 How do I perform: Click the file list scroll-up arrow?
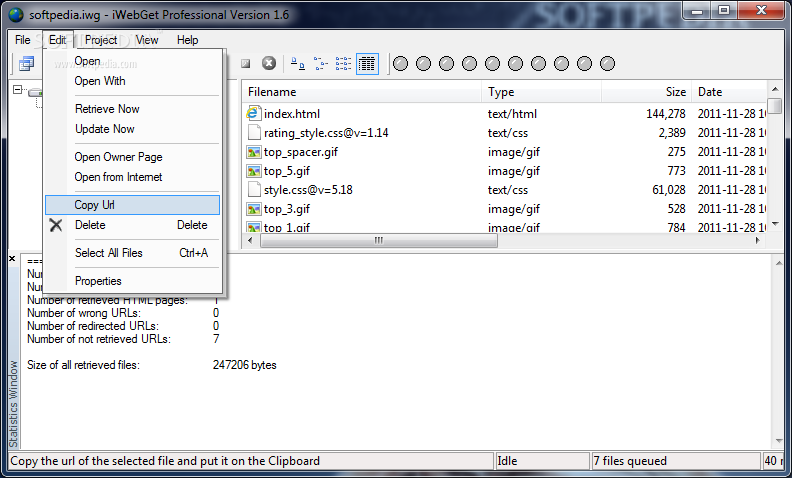pos(775,89)
